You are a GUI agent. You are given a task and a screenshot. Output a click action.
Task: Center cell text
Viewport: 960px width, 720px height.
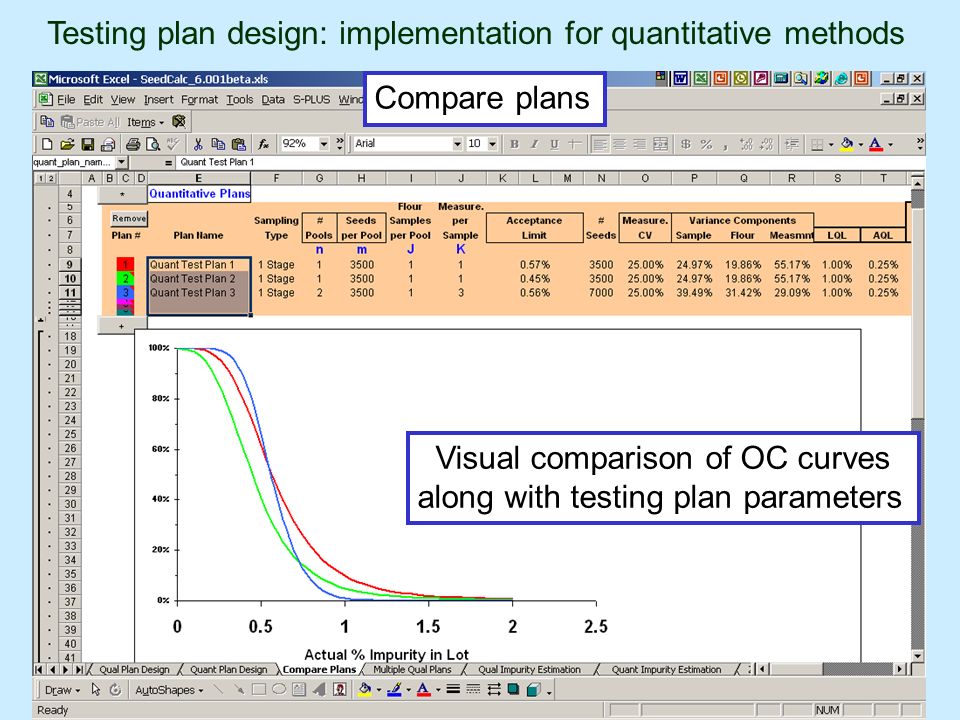(x=620, y=144)
